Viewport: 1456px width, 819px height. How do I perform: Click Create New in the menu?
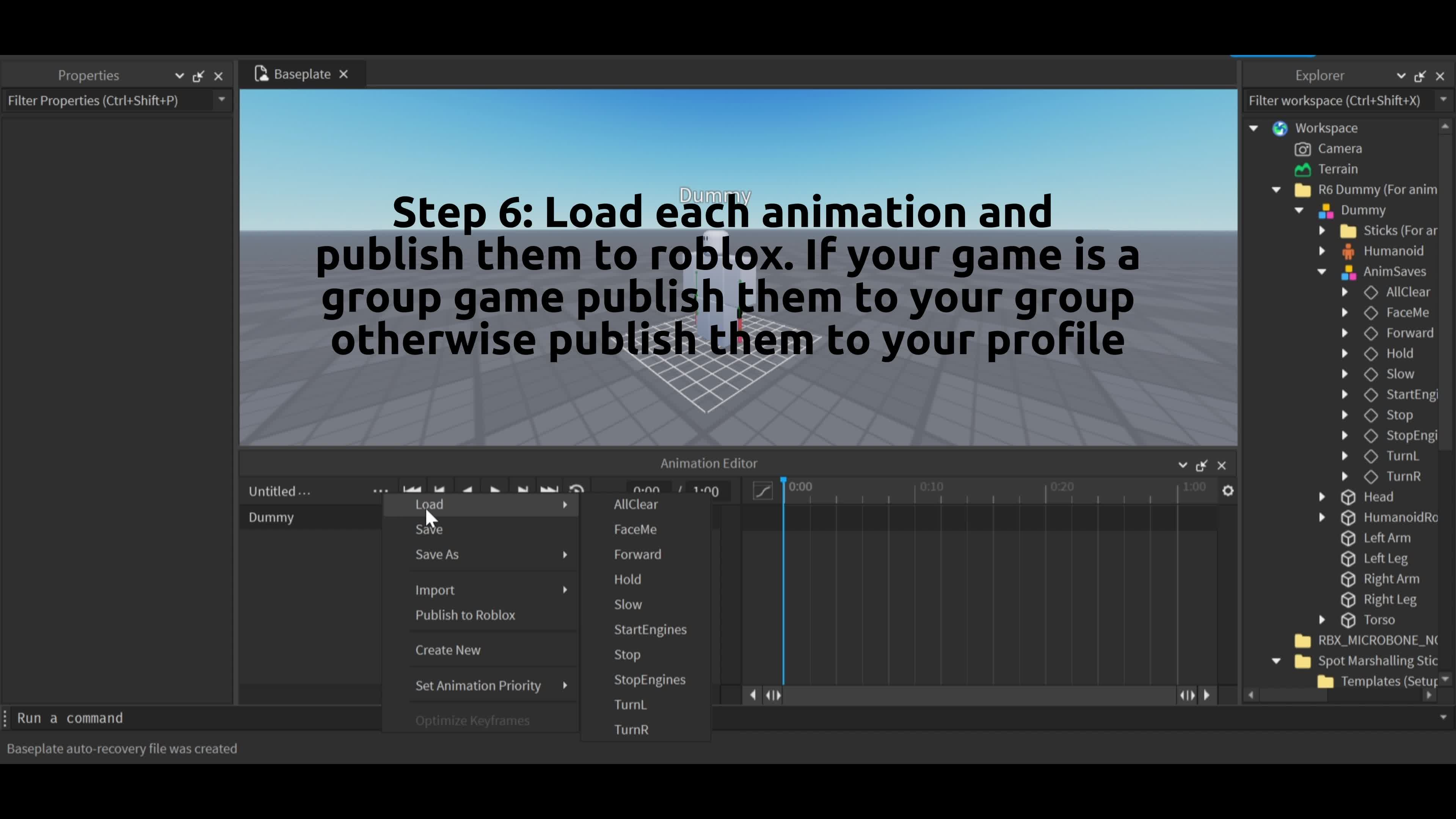448,650
